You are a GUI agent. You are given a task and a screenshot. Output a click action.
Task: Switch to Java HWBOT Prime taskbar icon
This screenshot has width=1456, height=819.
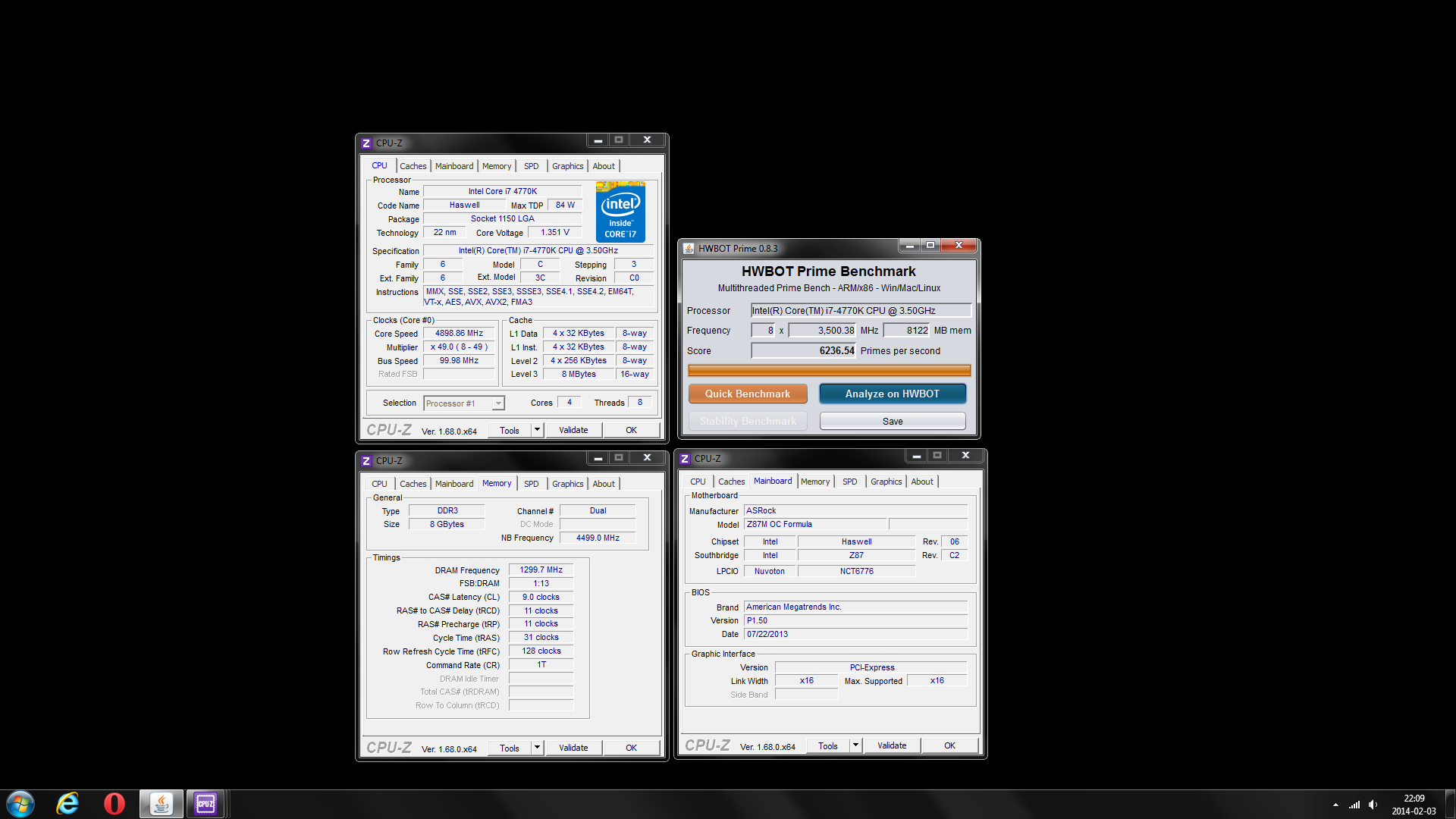click(x=161, y=804)
